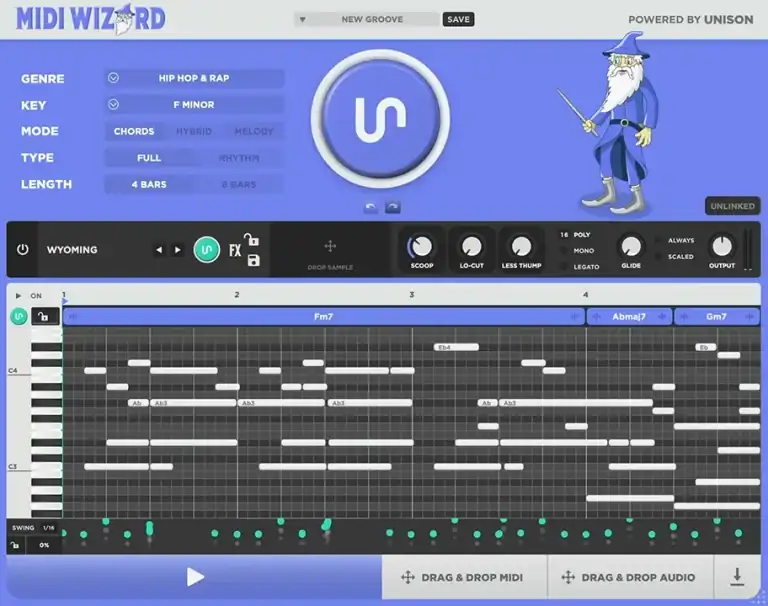Viewport: 768px width, 606px height.
Task: Open the swing 1/16 resolution selector
Action: click(49, 528)
